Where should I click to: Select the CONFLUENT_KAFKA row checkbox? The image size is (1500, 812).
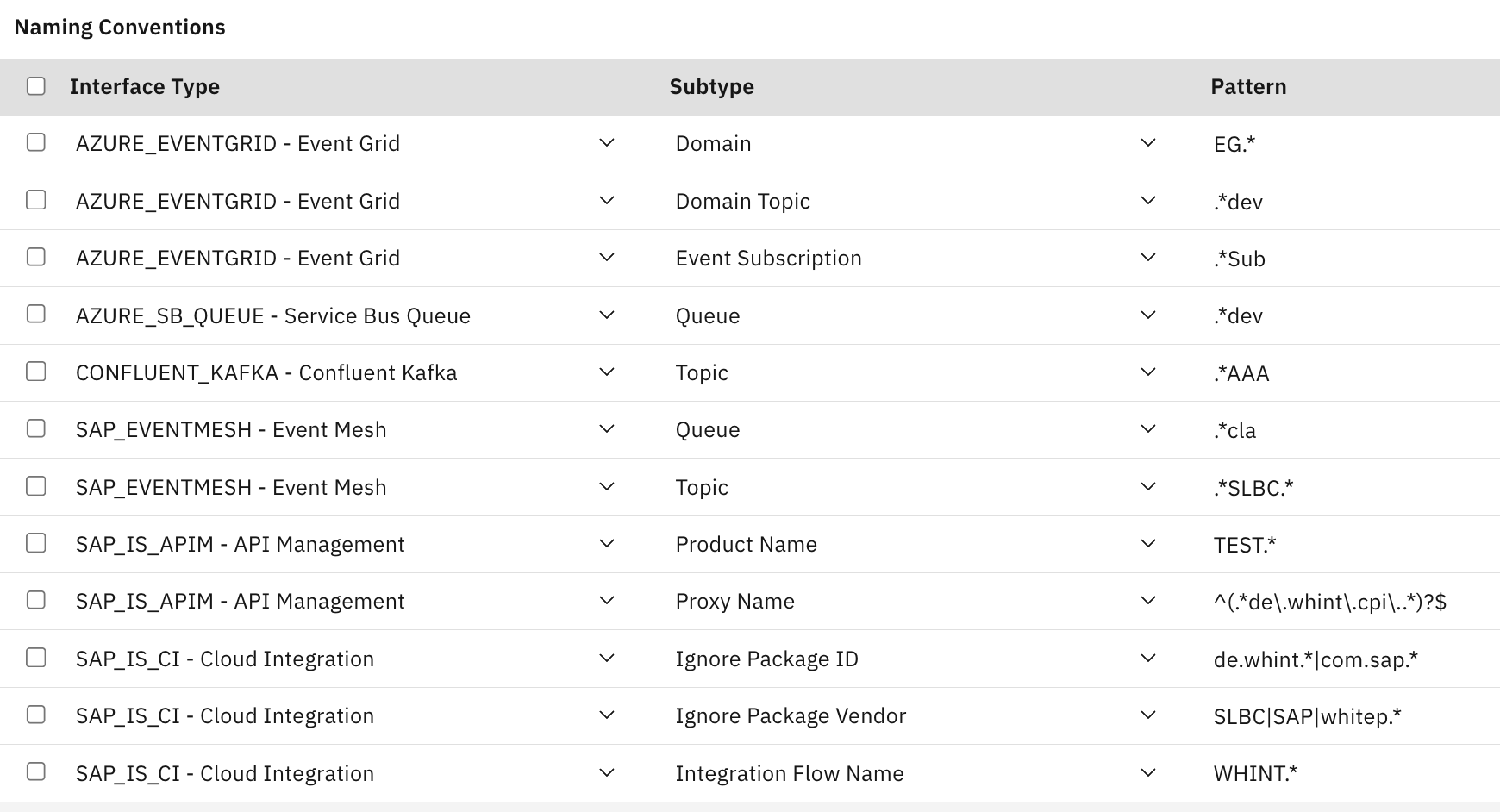(x=36, y=372)
